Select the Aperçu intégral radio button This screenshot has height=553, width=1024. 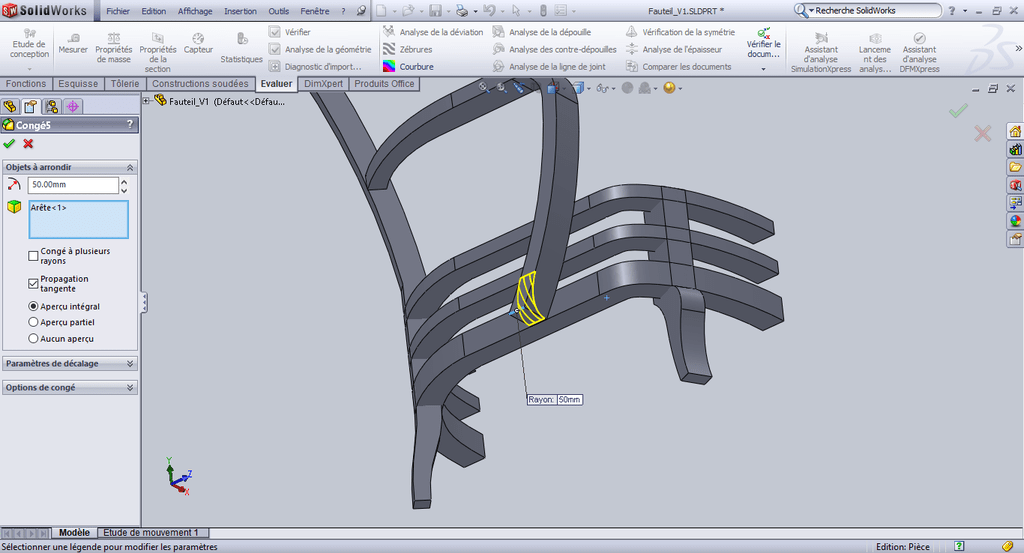click(x=33, y=306)
